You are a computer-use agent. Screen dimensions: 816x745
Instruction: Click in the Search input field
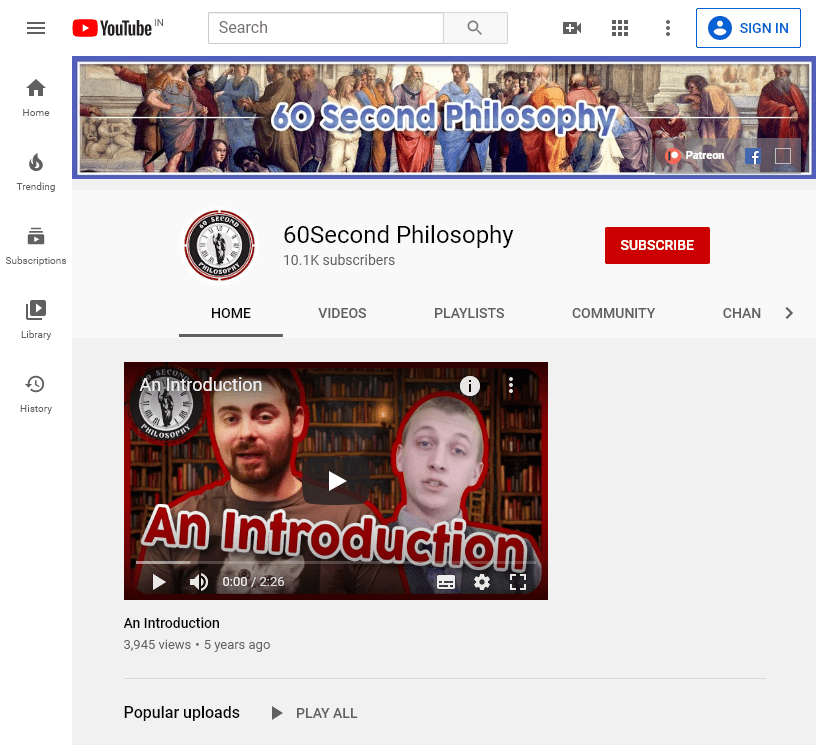point(326,28)
